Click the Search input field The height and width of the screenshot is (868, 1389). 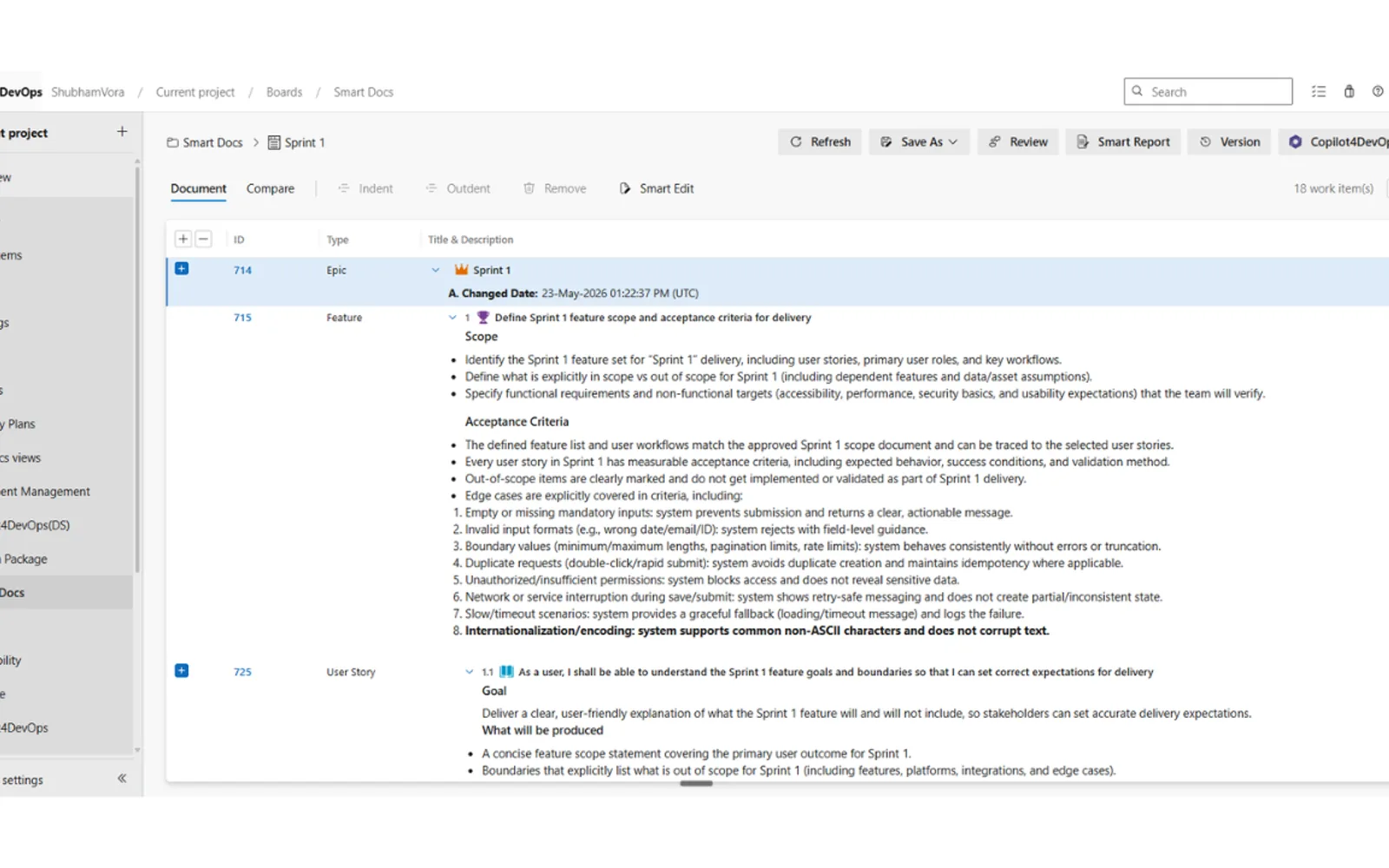[1208, 91]
